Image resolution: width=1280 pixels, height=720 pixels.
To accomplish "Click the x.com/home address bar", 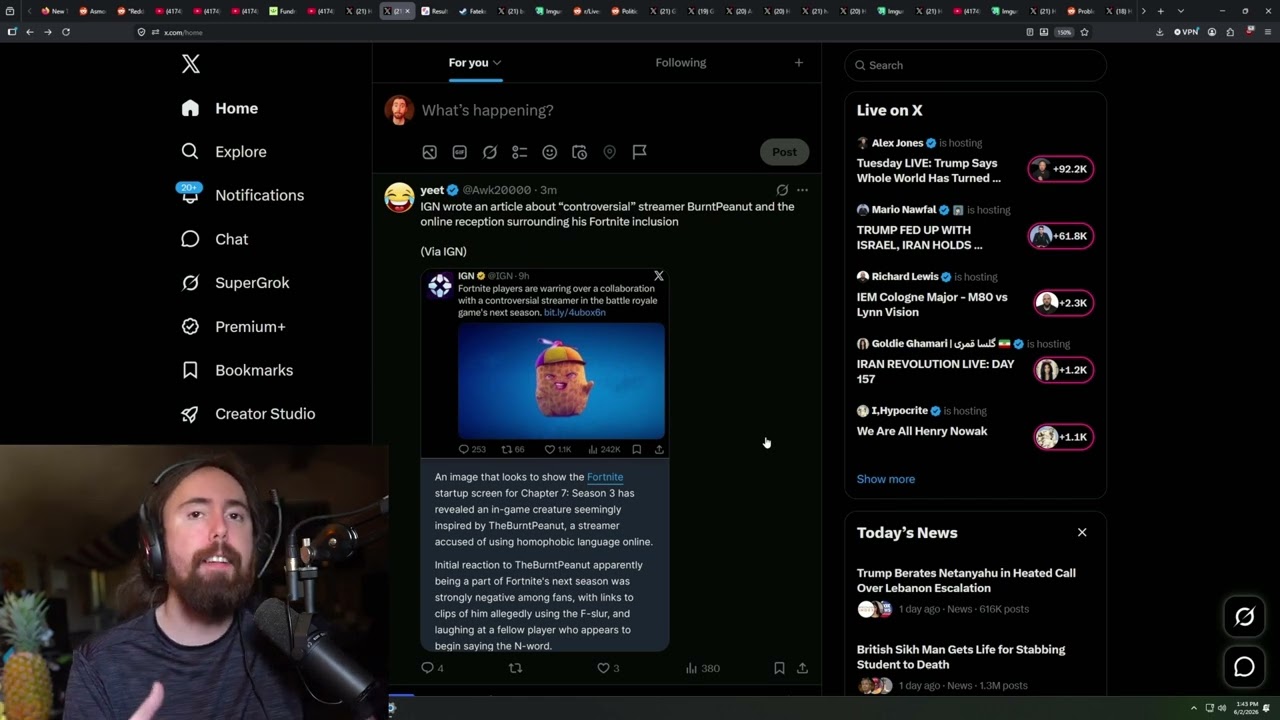I will pos(580,32).
